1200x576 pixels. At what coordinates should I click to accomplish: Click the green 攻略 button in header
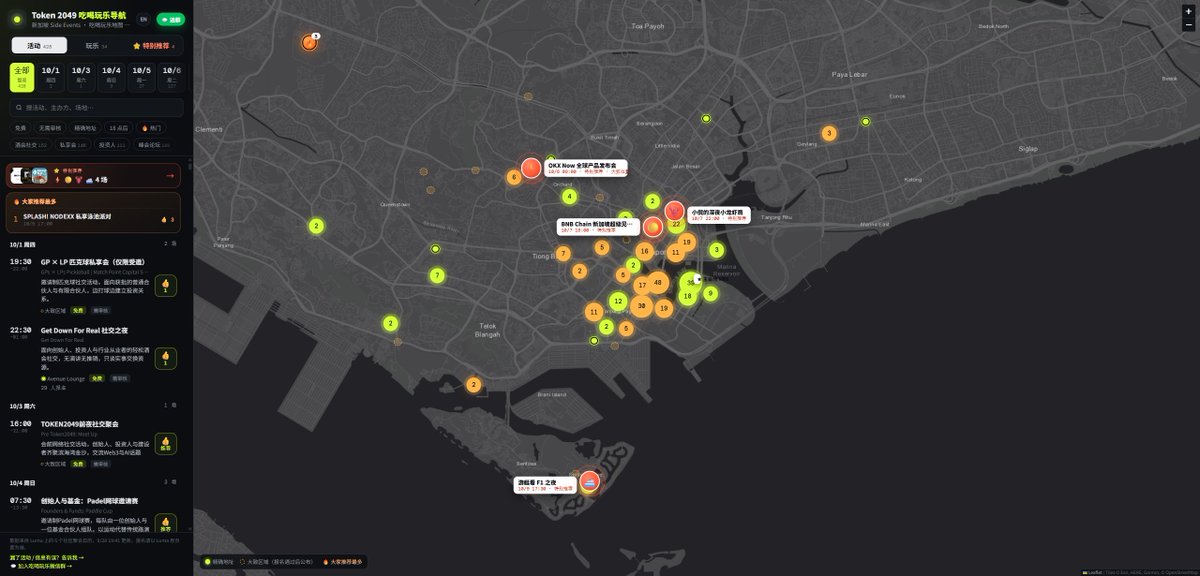point(170,19)
